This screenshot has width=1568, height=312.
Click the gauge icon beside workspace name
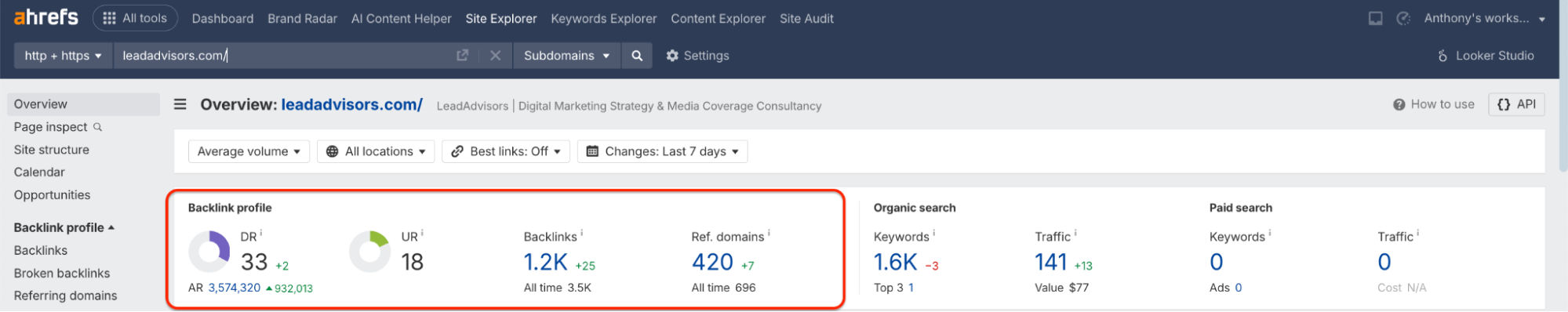(1403, 18)
